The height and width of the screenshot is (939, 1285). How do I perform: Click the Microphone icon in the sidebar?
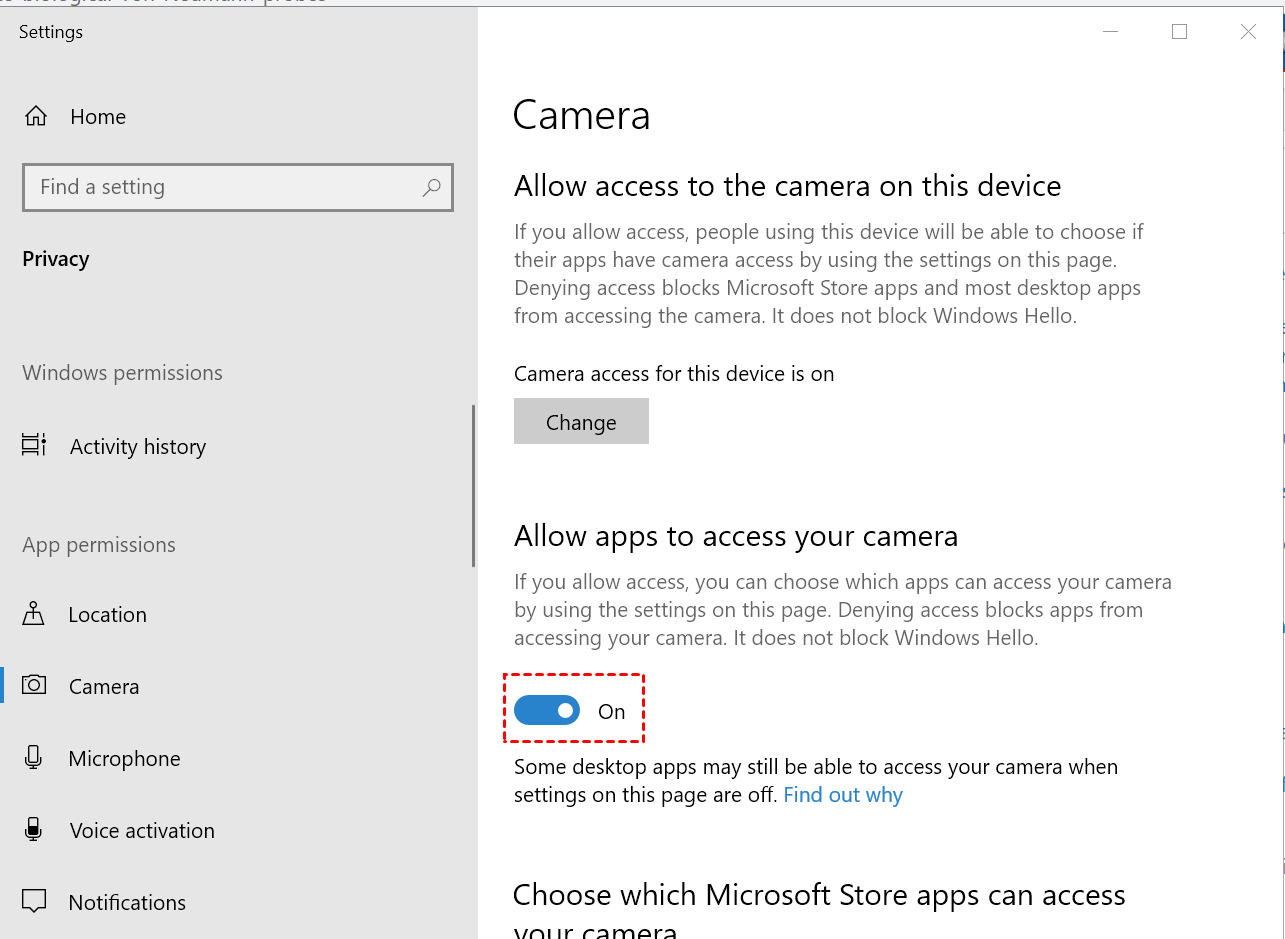click(34, 757)
